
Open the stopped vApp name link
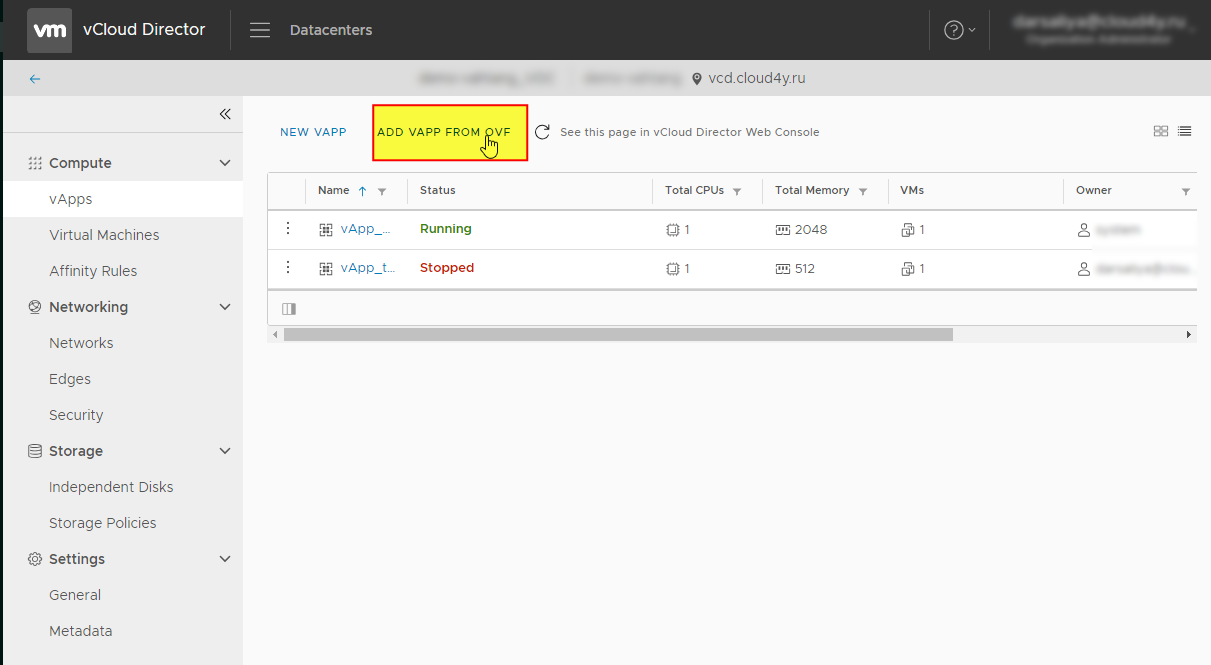[x=368, y=268]
